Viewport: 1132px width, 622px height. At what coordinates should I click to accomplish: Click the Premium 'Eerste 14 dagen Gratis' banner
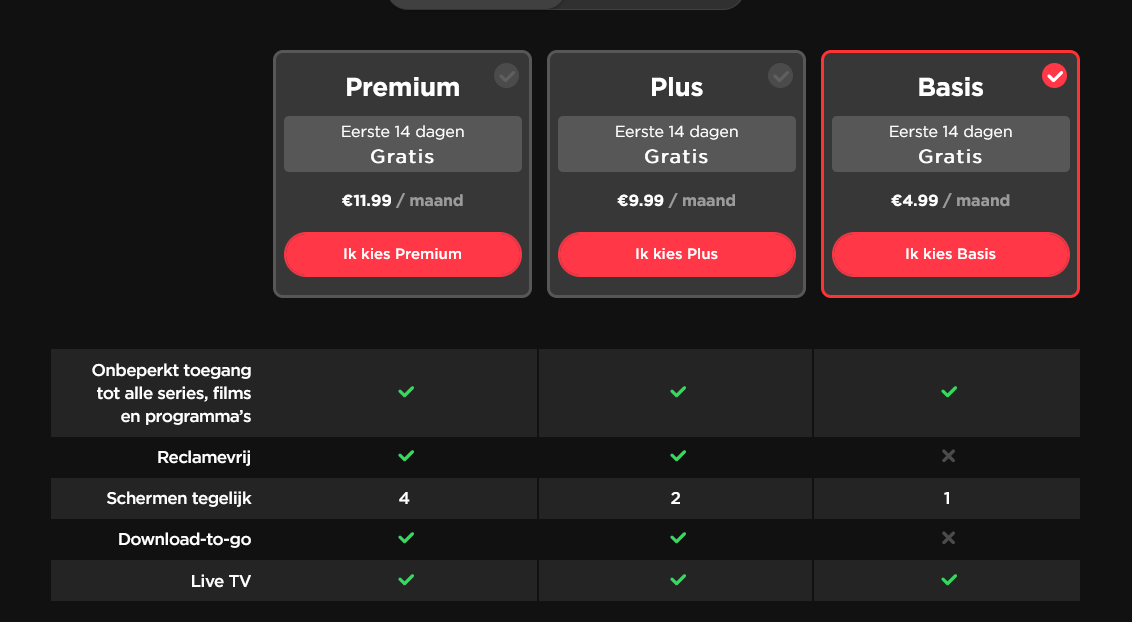click(x=403, y=144)
